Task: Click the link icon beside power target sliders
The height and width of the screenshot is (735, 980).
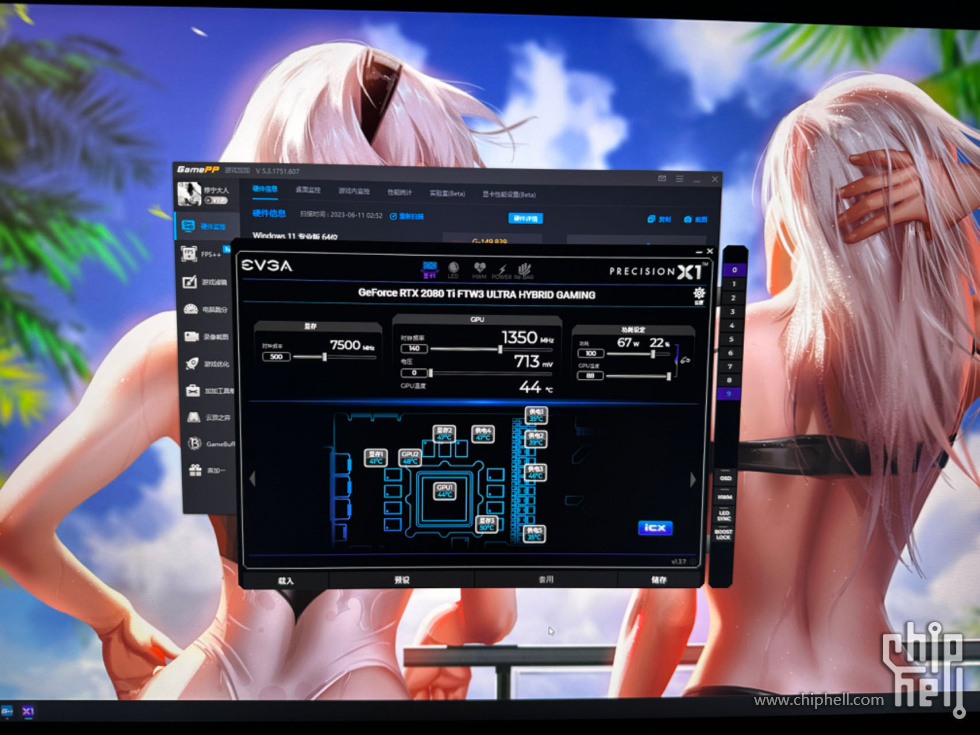Action: click(686, 360)
